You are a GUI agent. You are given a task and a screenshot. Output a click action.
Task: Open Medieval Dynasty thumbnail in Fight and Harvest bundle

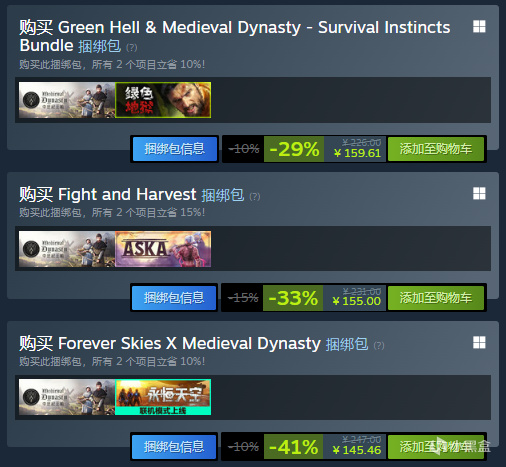(67, 249)
